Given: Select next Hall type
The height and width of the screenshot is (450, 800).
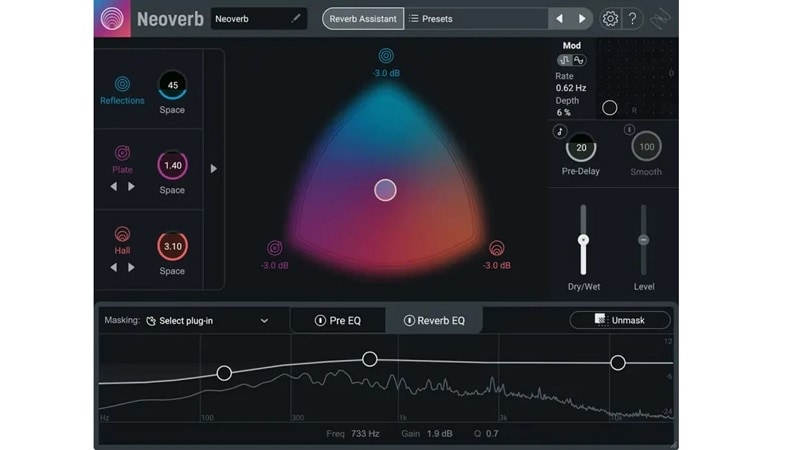Looking at the screenshot, I should 131,267.
